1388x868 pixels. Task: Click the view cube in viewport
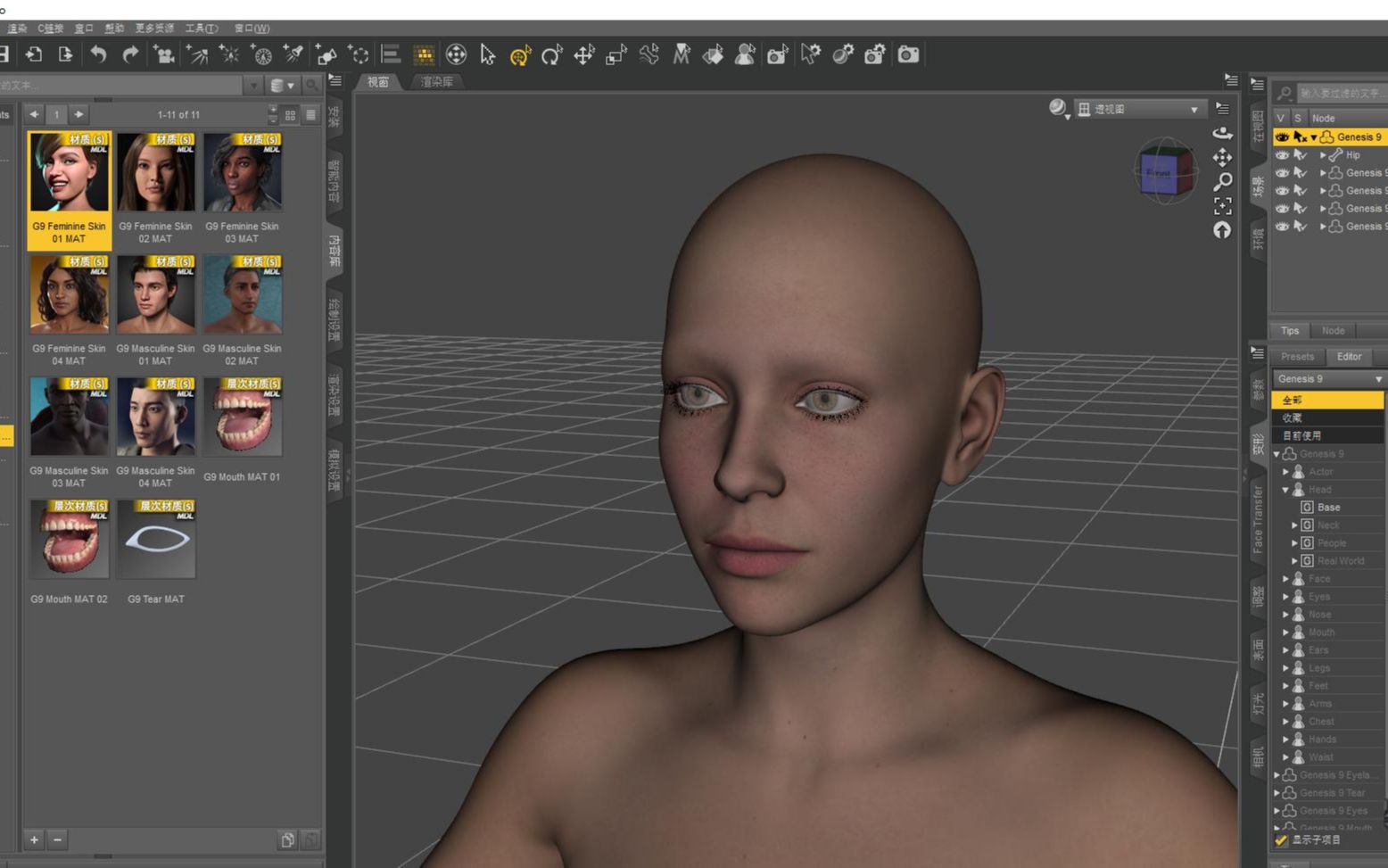[1165, 171]
